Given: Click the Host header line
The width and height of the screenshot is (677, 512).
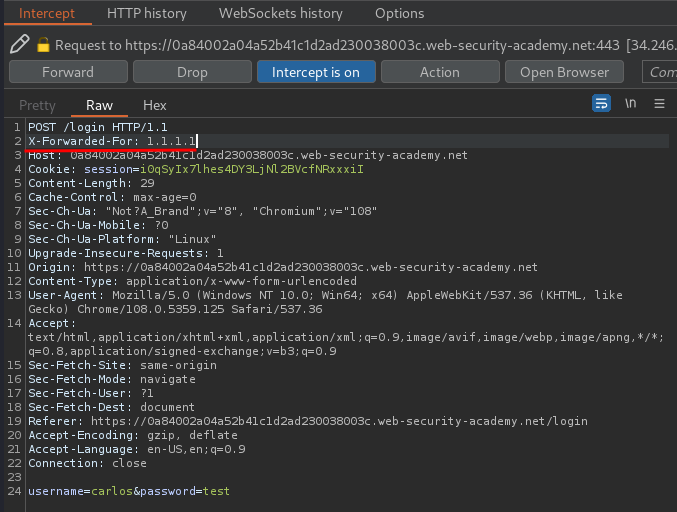Looking at the screenshot, I should [248, 155].
